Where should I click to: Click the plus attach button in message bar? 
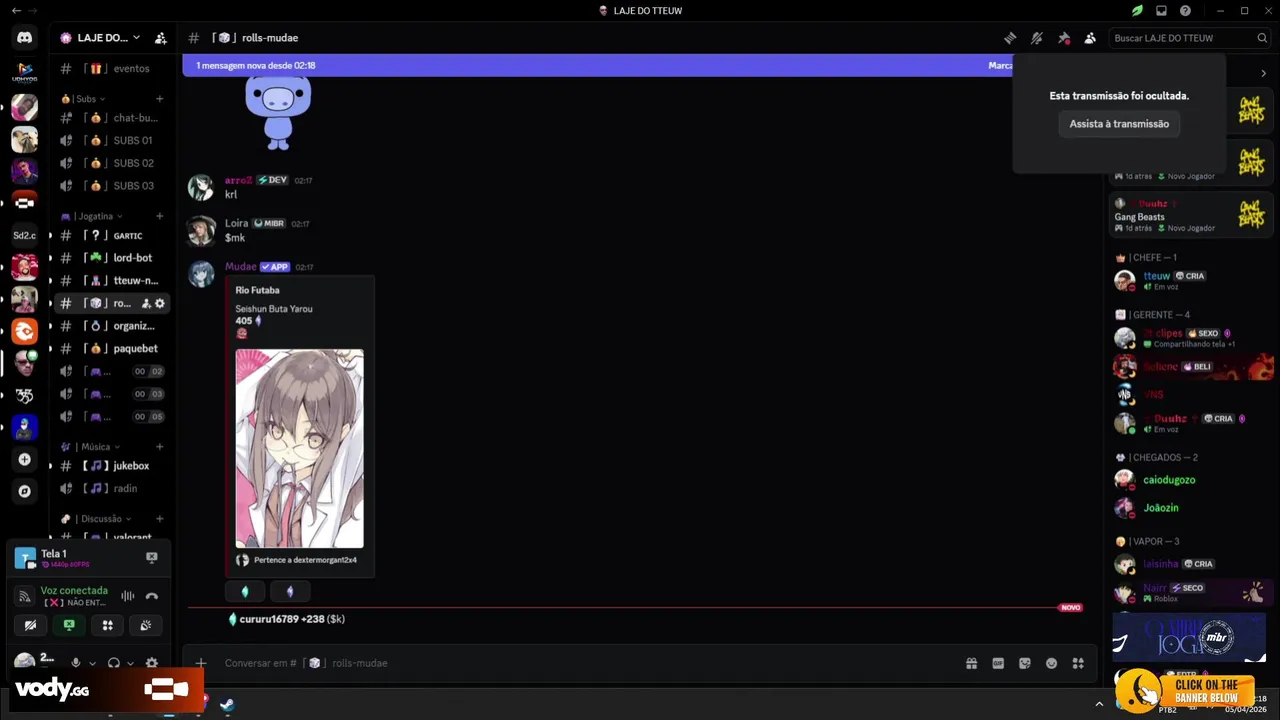[x=201, y=663]
